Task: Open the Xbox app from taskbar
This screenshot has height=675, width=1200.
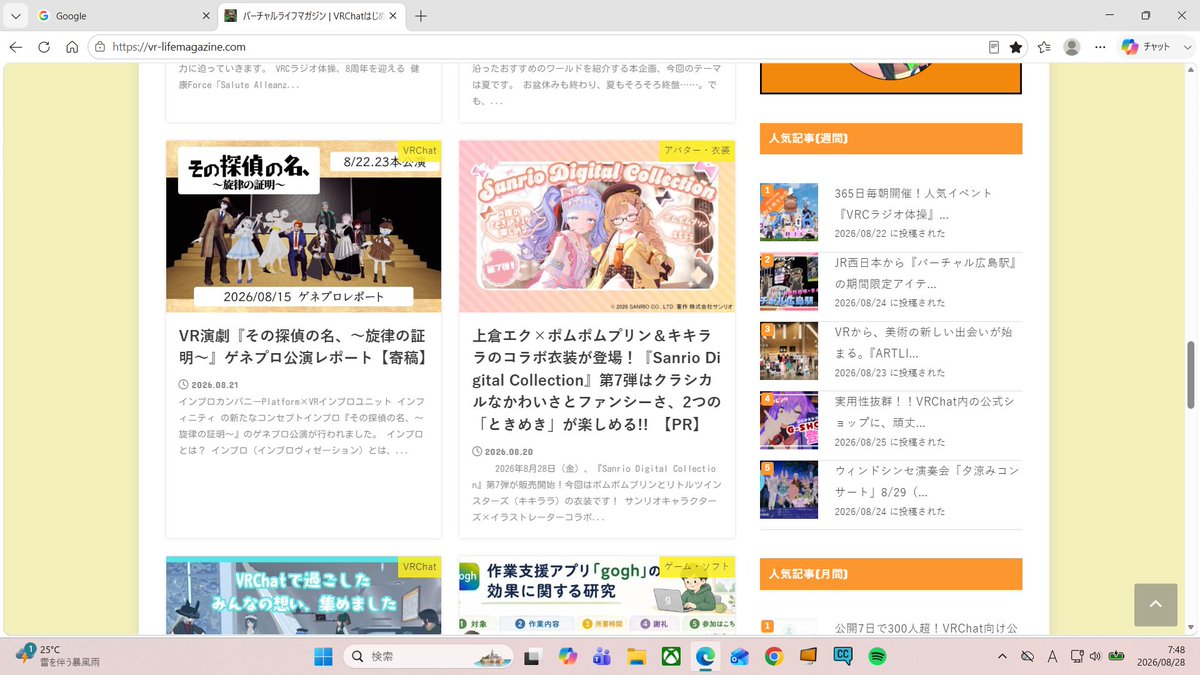Action: pos(671,656)
